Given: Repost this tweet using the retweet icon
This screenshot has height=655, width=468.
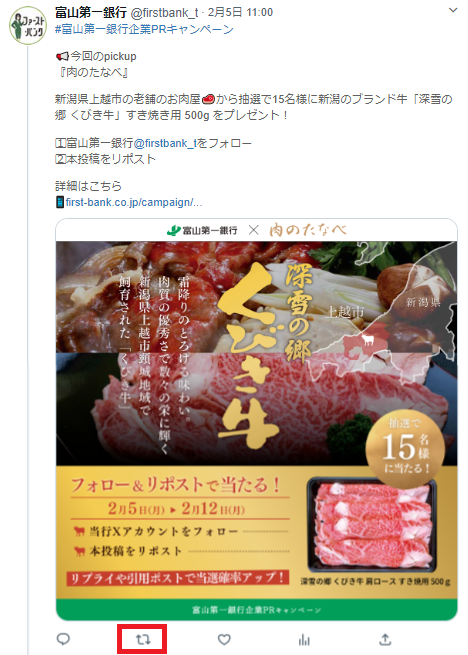Looking at the screenshot, I should pyautogui.click(x=143, y=639).
